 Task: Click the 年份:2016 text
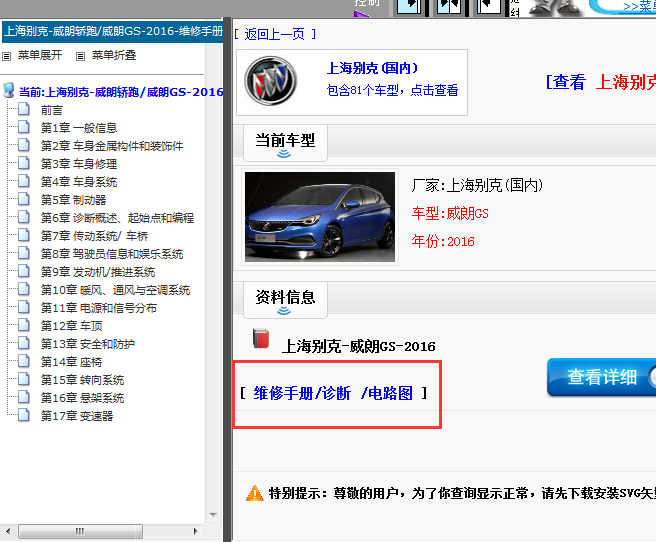click(x=443, y=241)
